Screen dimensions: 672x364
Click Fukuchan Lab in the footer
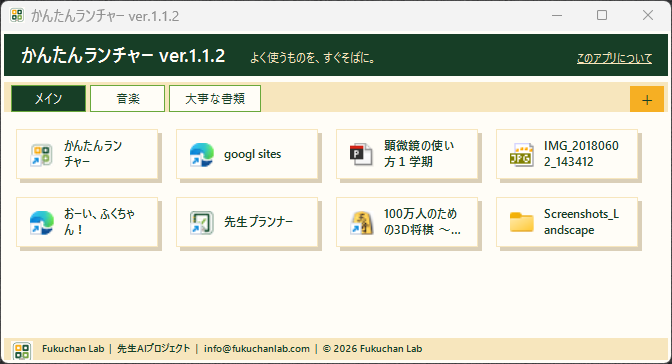pyautogui.click(x=73, y=349)
